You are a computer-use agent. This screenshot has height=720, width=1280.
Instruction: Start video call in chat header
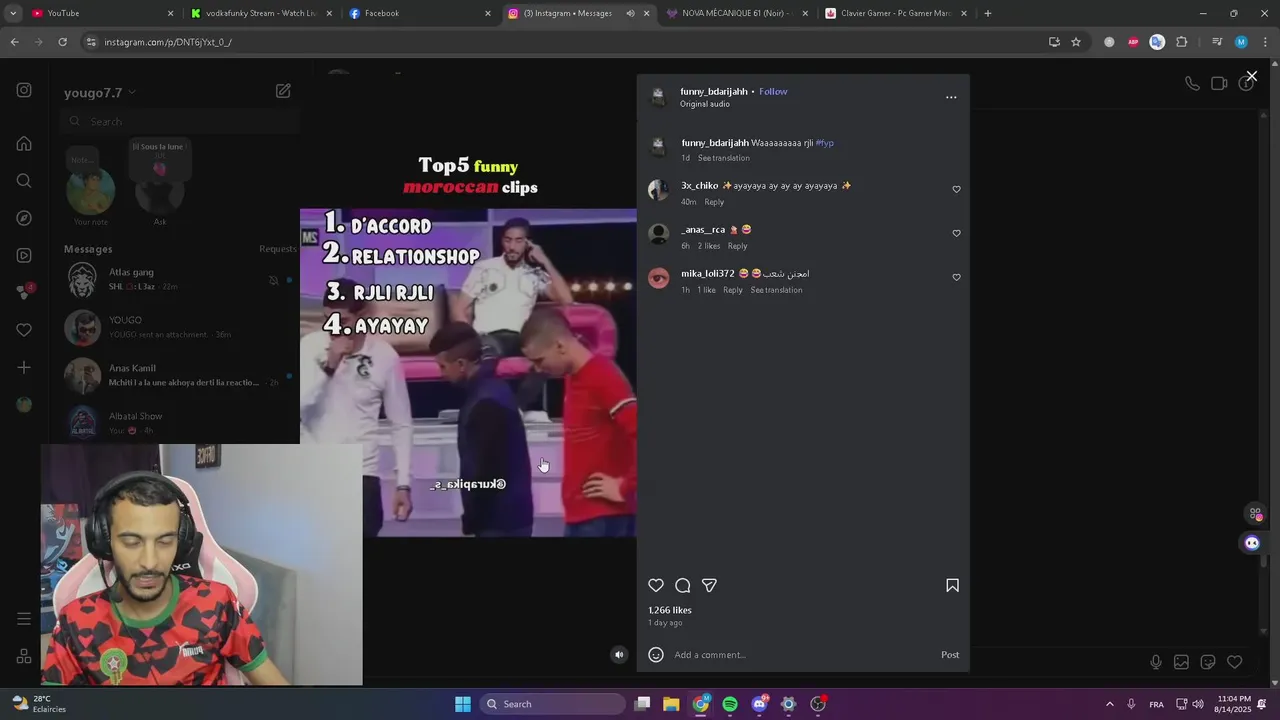pos(1219,83)
